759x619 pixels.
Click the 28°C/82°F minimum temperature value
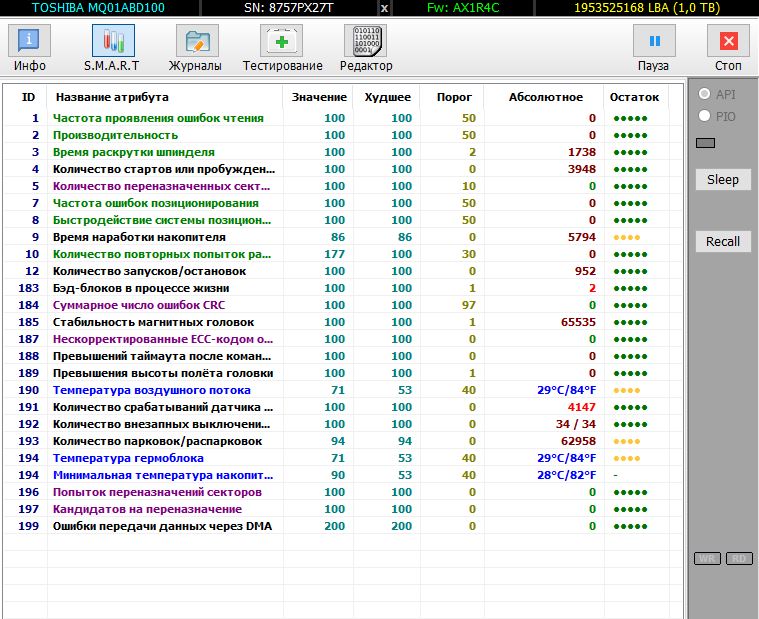(567, 475)
